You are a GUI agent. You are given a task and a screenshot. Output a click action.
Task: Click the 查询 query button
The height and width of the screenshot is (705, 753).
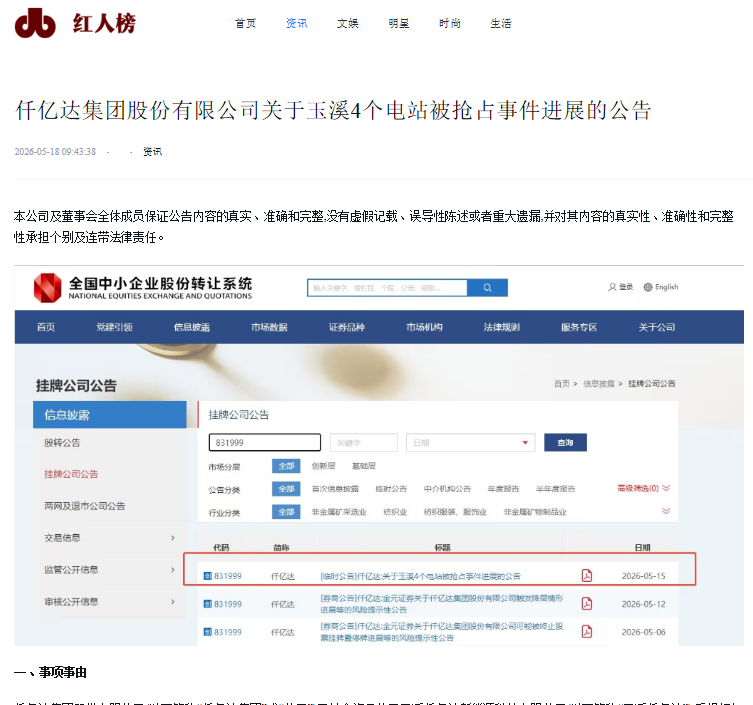click(x=565, y=442)
